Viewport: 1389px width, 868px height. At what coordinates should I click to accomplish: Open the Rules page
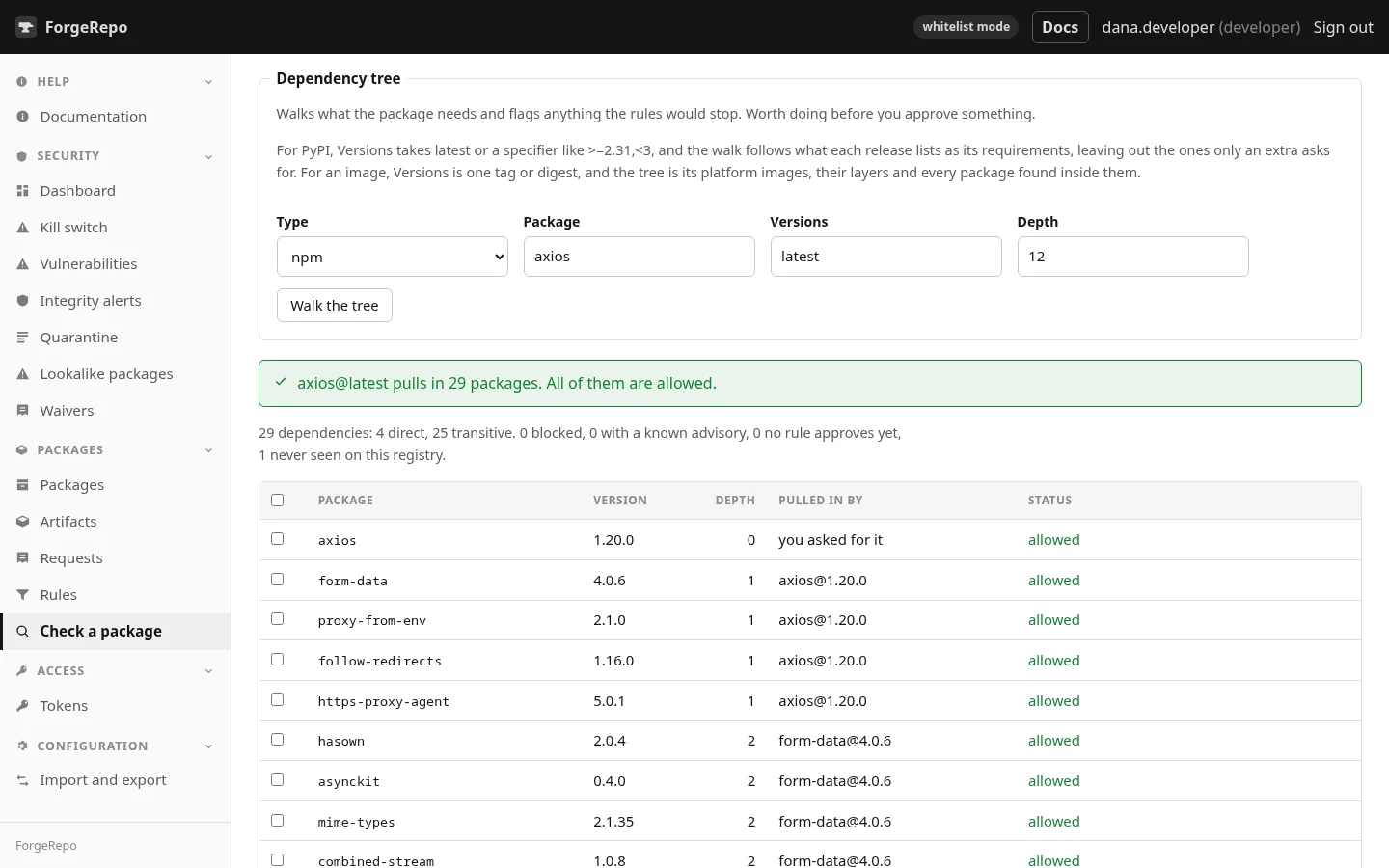[116, 595]
